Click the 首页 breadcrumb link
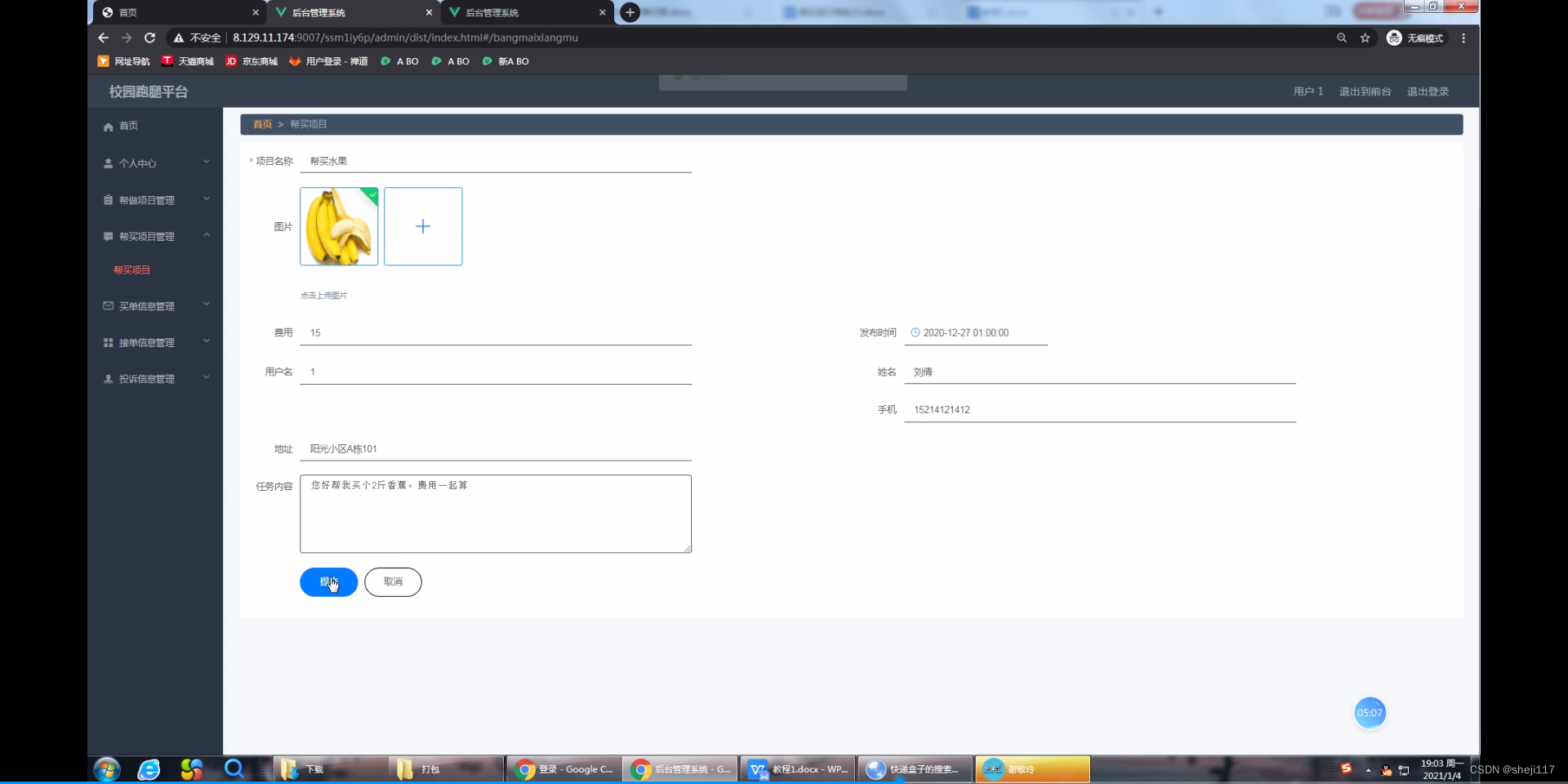 [262, 124]
